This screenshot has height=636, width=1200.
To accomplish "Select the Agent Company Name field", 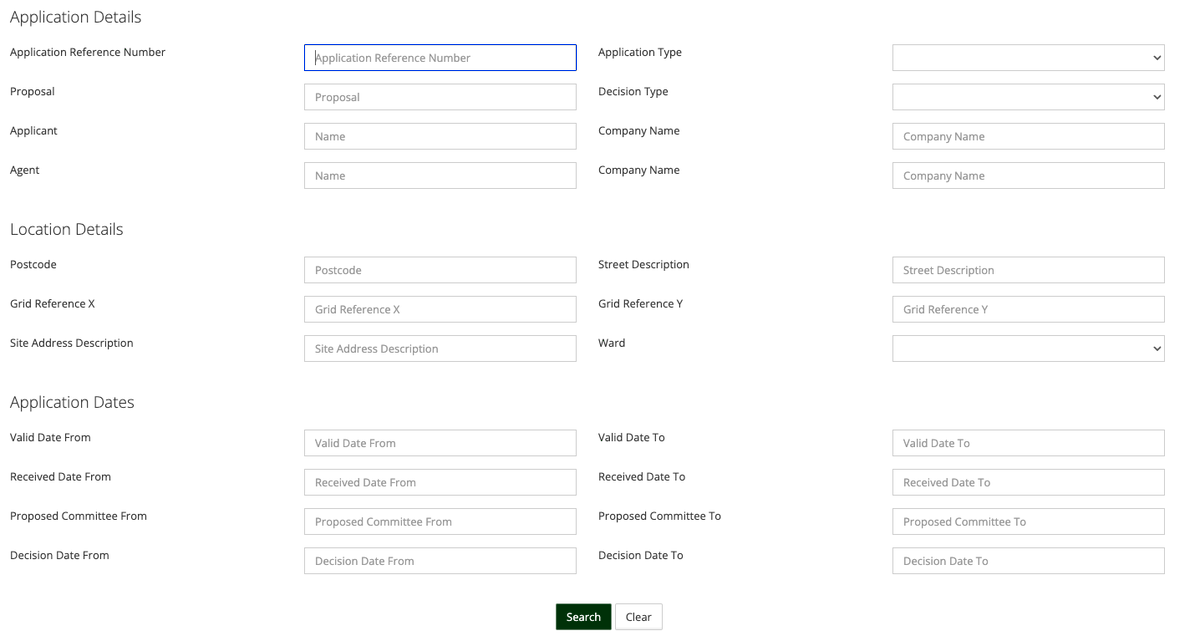I will tap(1028, 175).
